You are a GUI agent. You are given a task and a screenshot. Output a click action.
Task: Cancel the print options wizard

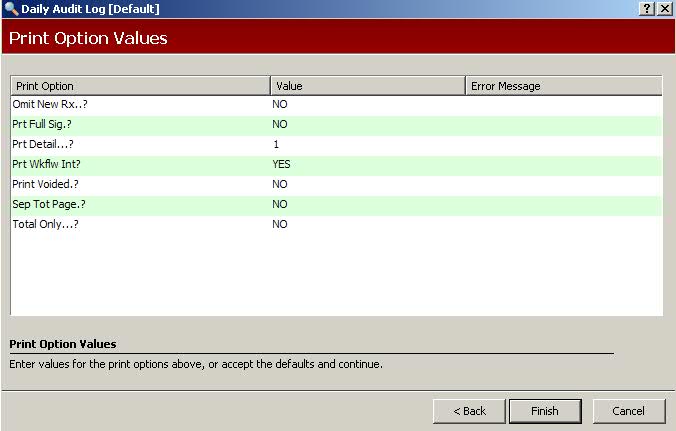point(629,411)
